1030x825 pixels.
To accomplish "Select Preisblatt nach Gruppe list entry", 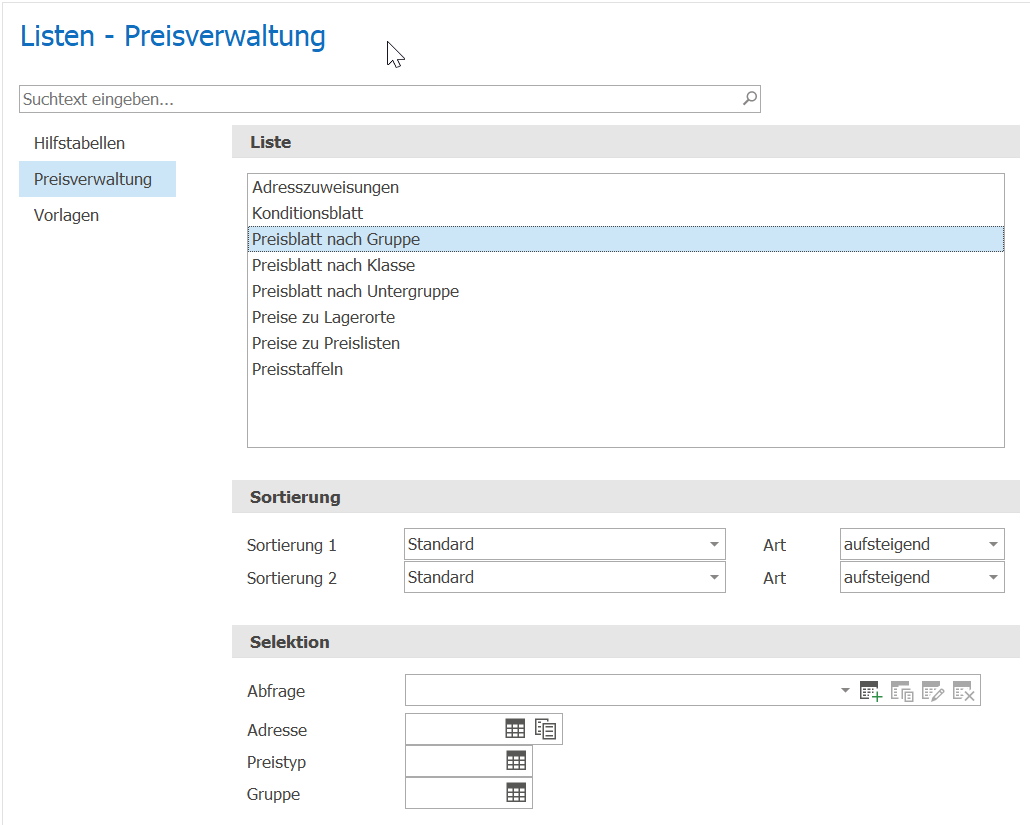I will pos(625,239).
